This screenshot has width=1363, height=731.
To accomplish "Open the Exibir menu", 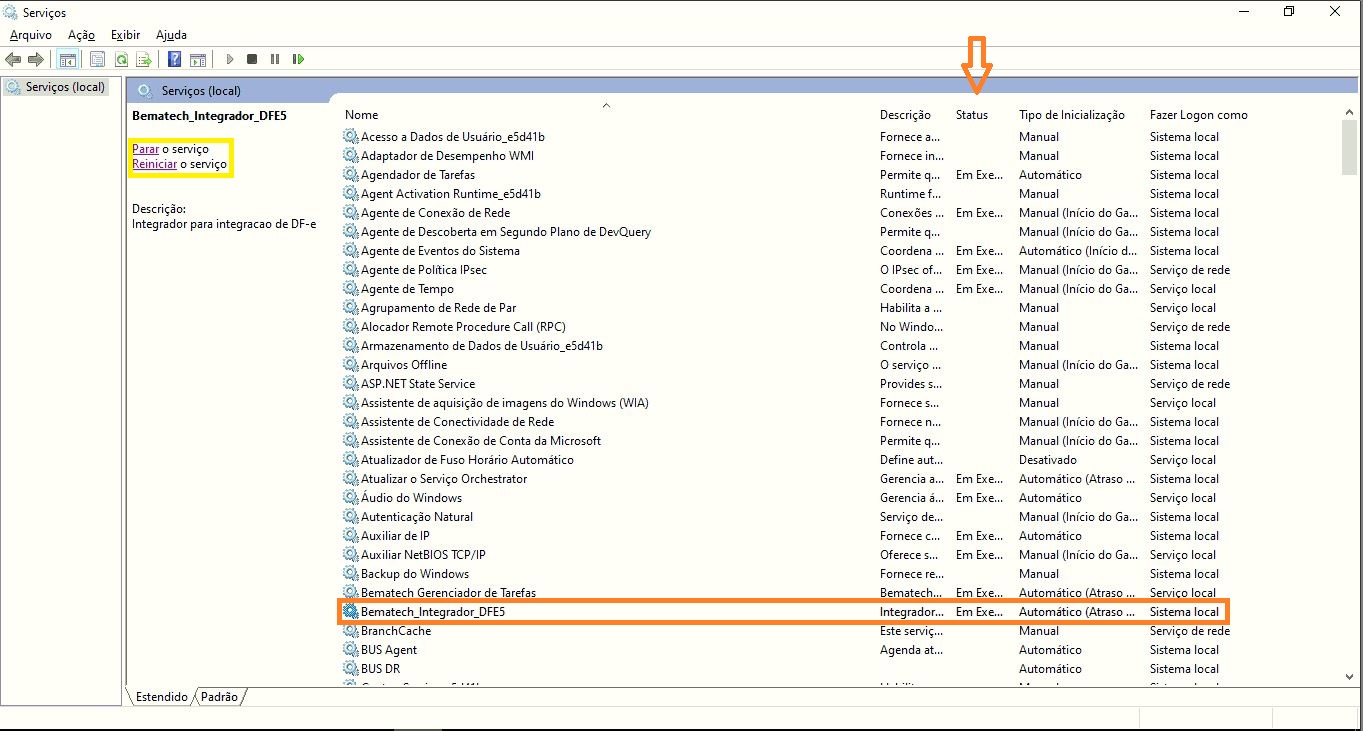I will point(125,35).
